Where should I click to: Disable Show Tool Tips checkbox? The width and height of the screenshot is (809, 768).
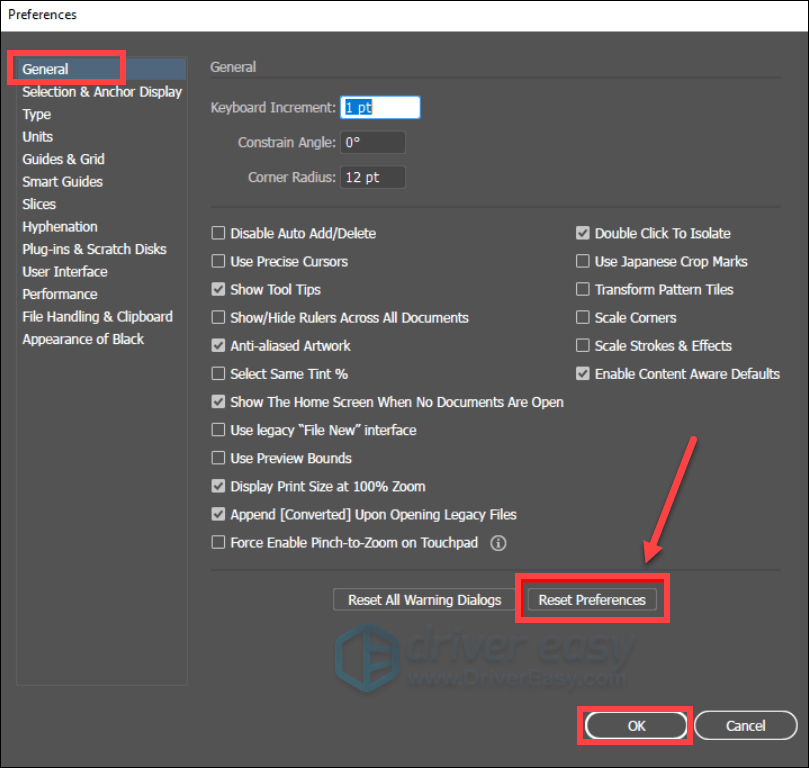pyautogui.click(x=218, y=290)
